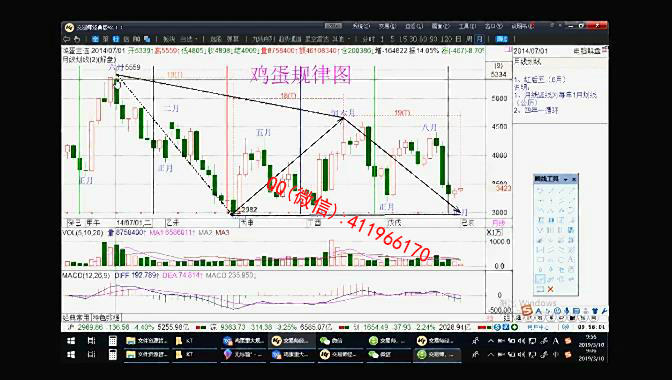Click the wrench settings icon in IME bar
672x380 pixels.
pos(604,311)
